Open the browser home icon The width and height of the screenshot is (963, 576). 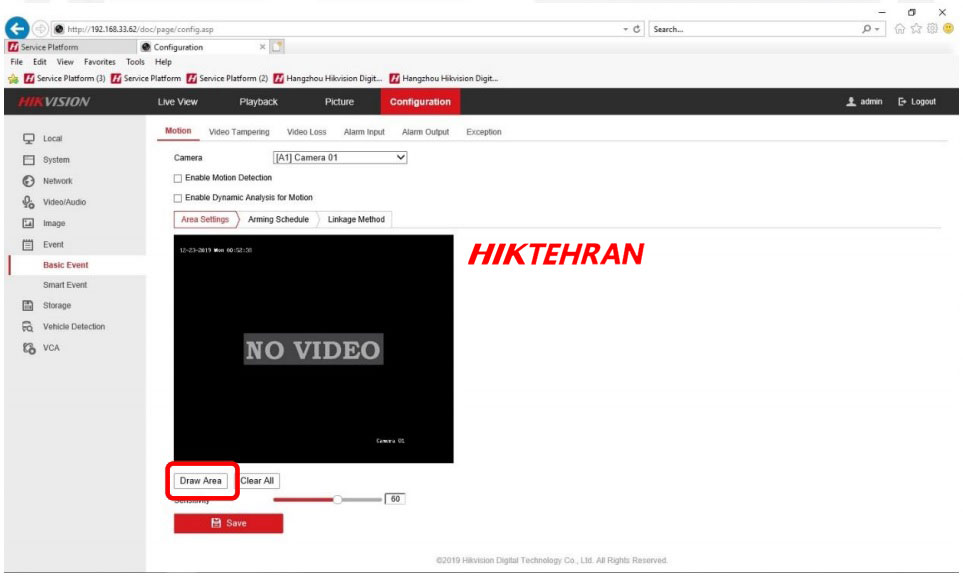coord(900,29)
